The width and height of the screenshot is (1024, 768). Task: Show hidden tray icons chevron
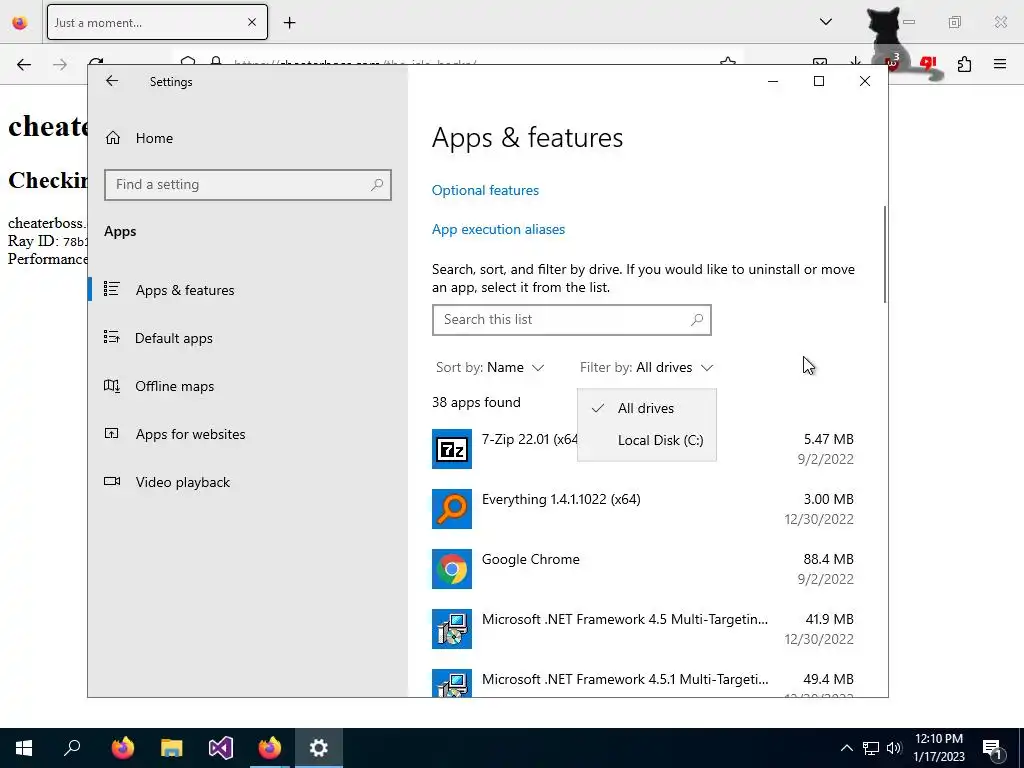[x=846, y=748]
